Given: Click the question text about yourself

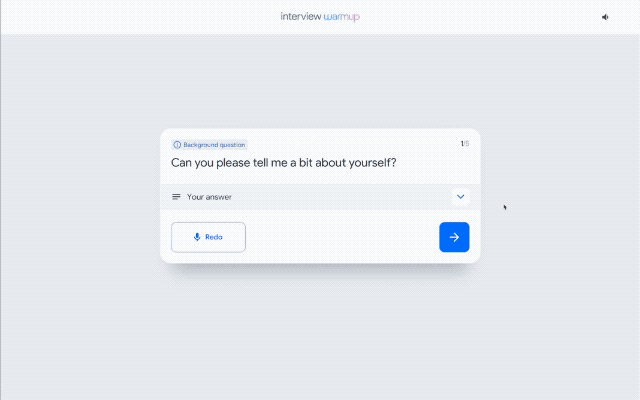Looking at the screenshot, I should (x=284, y=163).
